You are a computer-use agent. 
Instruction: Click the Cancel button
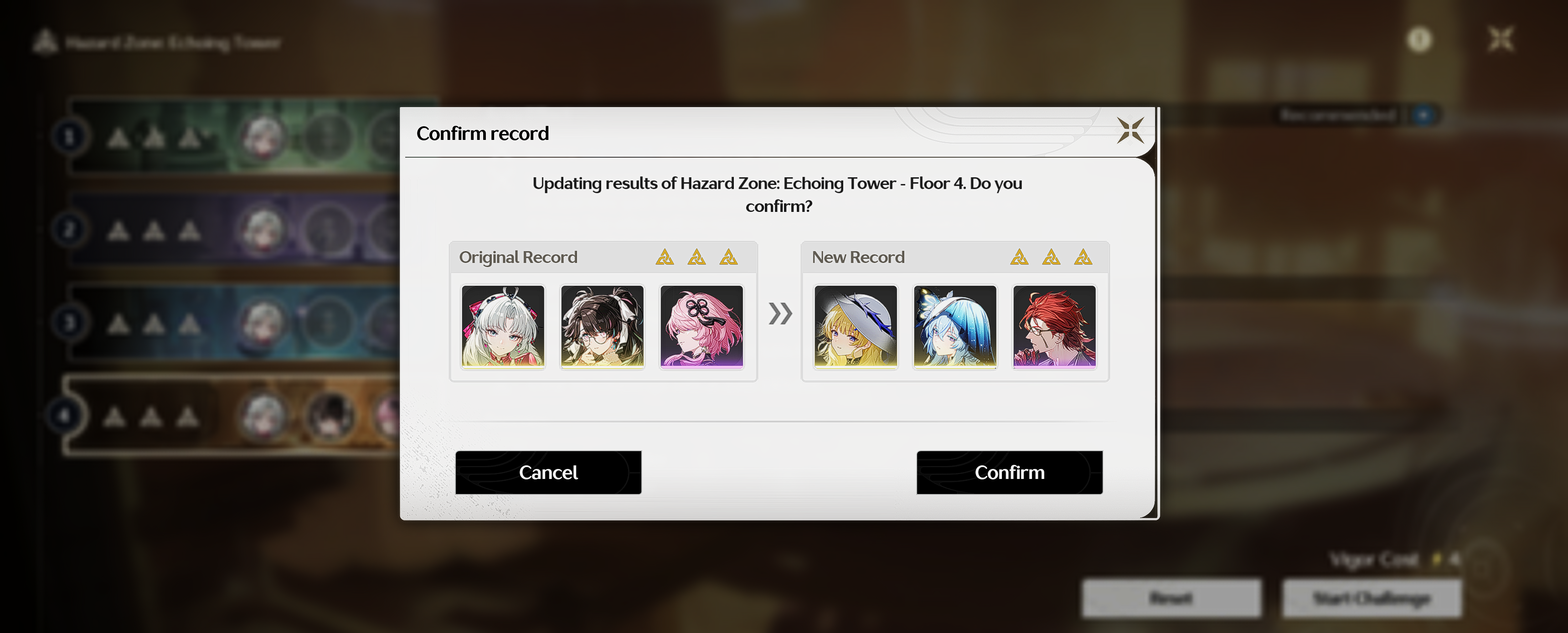point(548,472)
